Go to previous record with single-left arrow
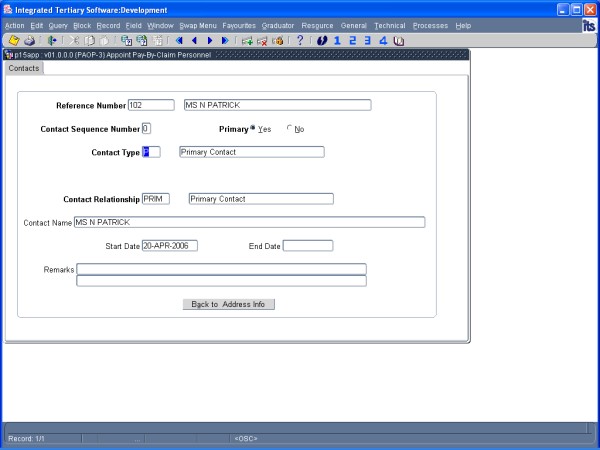 [194, 40]
